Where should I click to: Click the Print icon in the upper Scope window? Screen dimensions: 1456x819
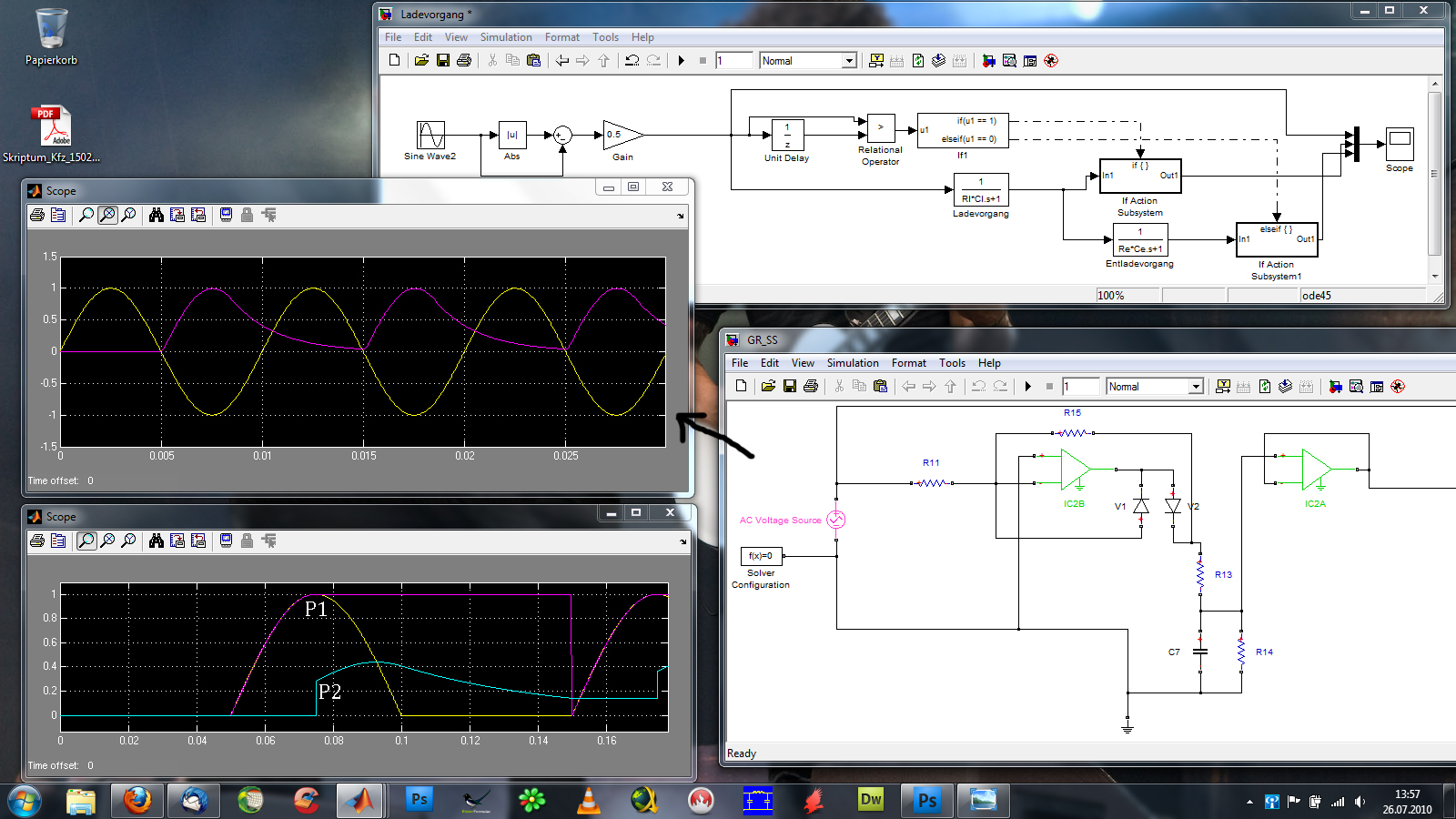pos(37,216)
